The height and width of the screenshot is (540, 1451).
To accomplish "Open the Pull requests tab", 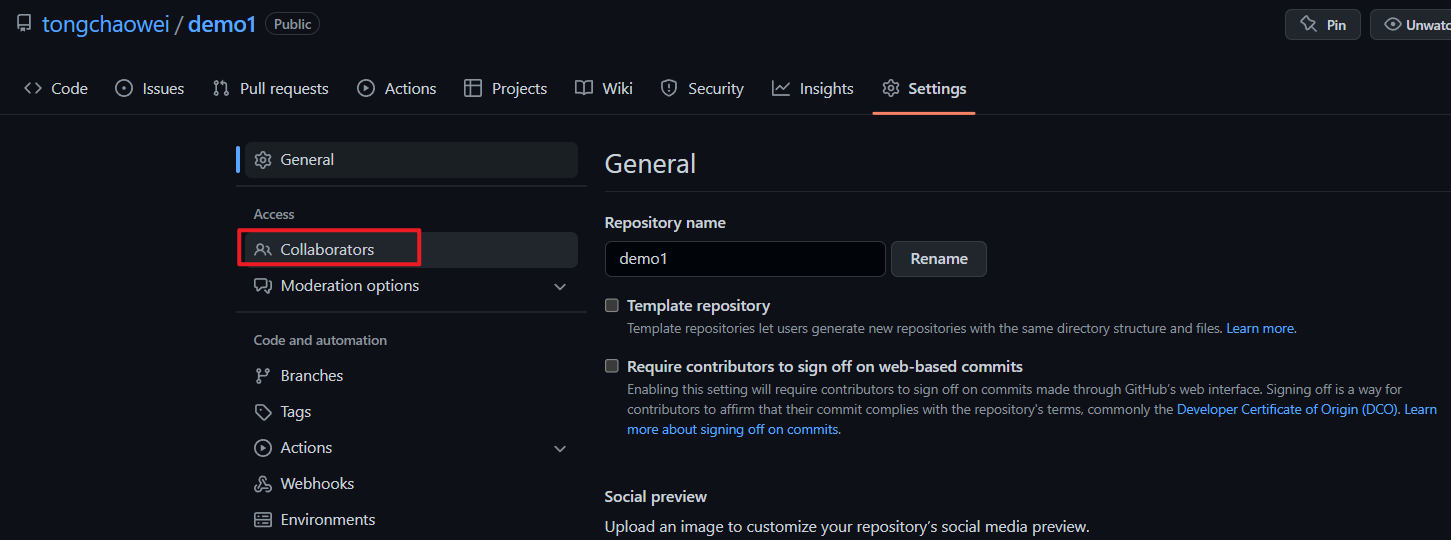I will tap(271, 89).
